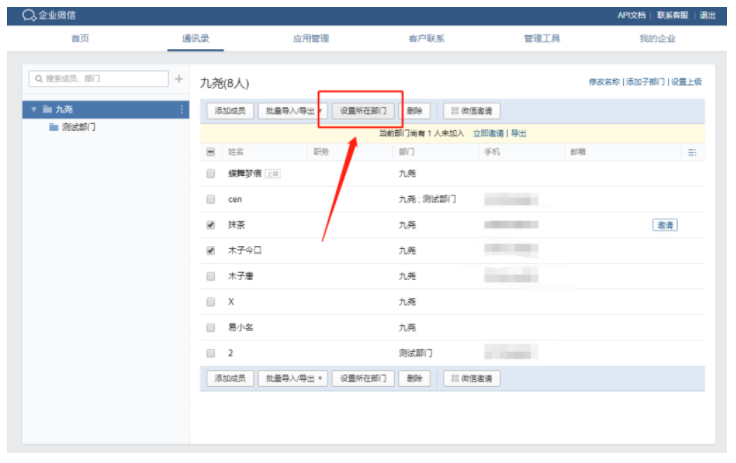Open the top 批量导入/导出 dropdown
Viewport: 736px width, 463px height.
click(x=294, y=111)
